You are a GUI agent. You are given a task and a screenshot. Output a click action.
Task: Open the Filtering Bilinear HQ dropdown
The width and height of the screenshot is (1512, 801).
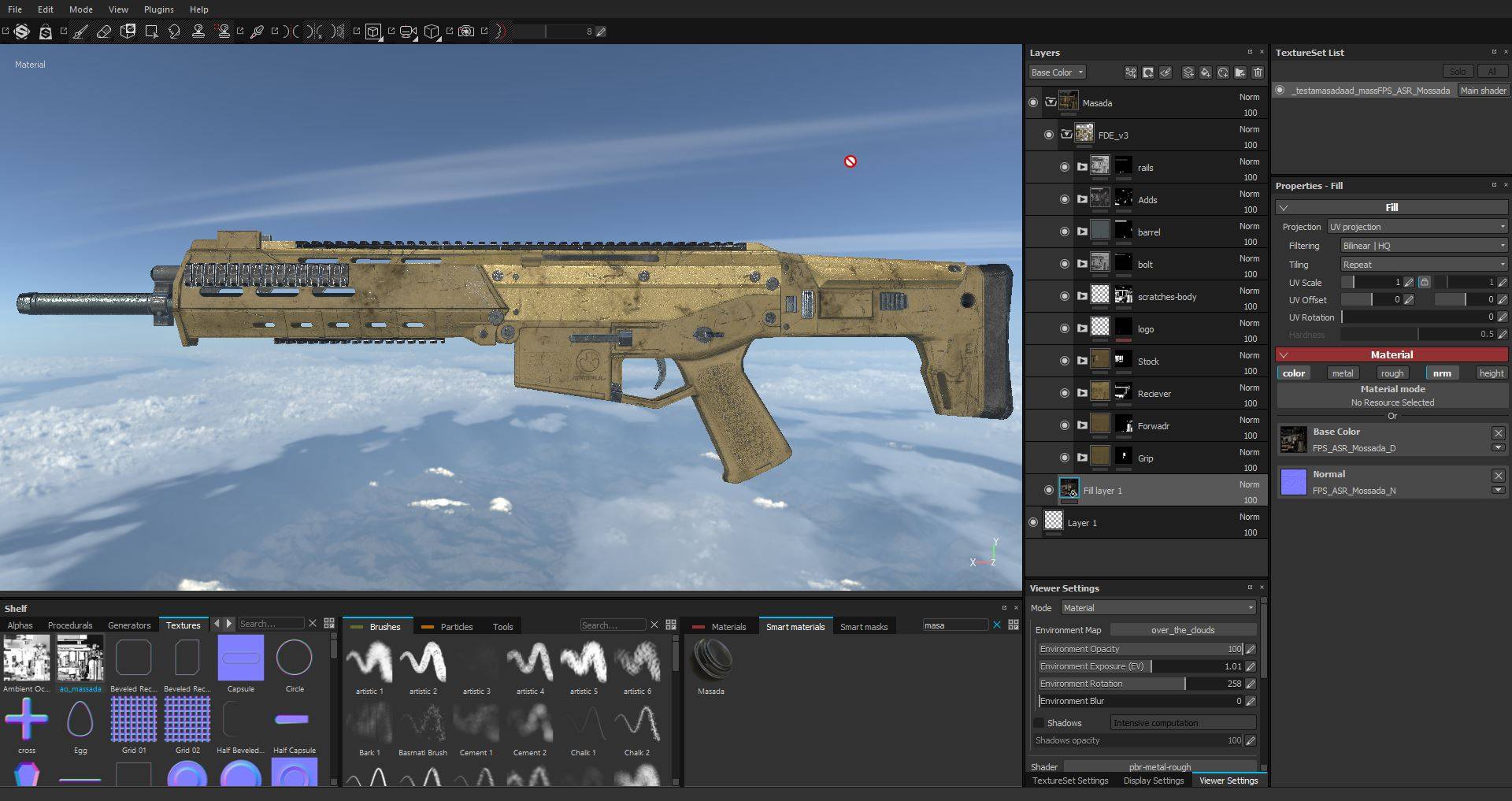coord(1424,246)
